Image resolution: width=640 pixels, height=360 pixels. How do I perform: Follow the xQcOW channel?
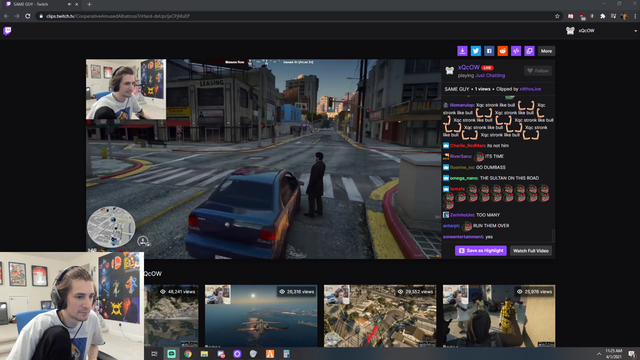click(x=538, y=71)
